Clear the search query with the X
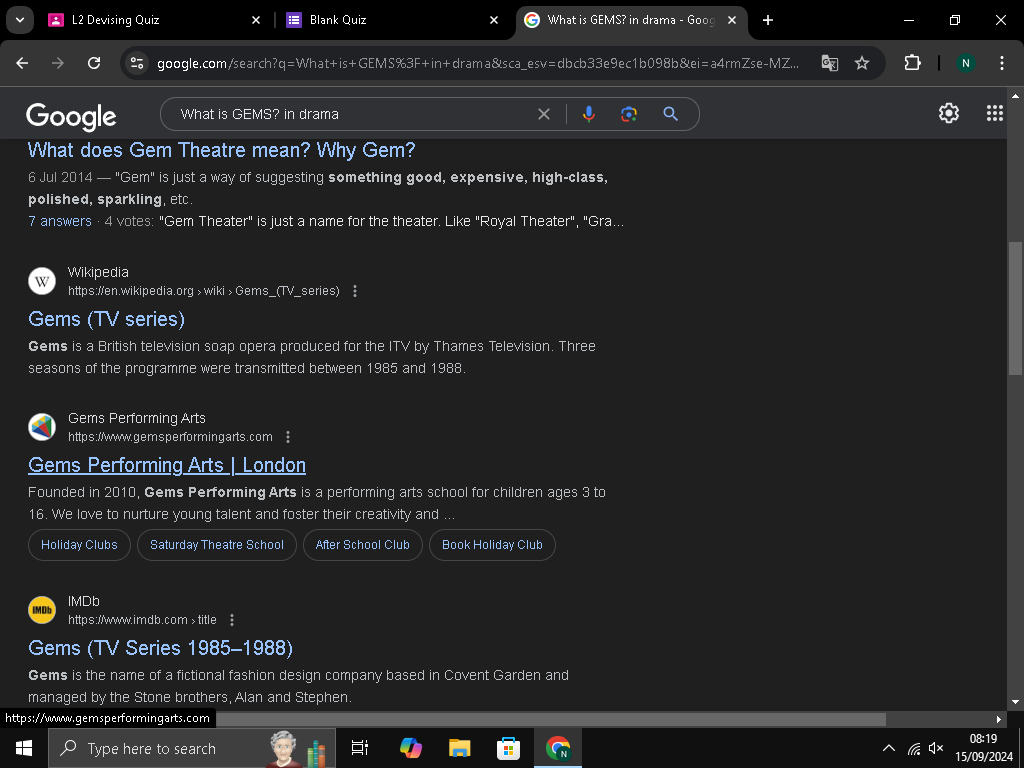The image size is (1024, 768). point(543,114)
